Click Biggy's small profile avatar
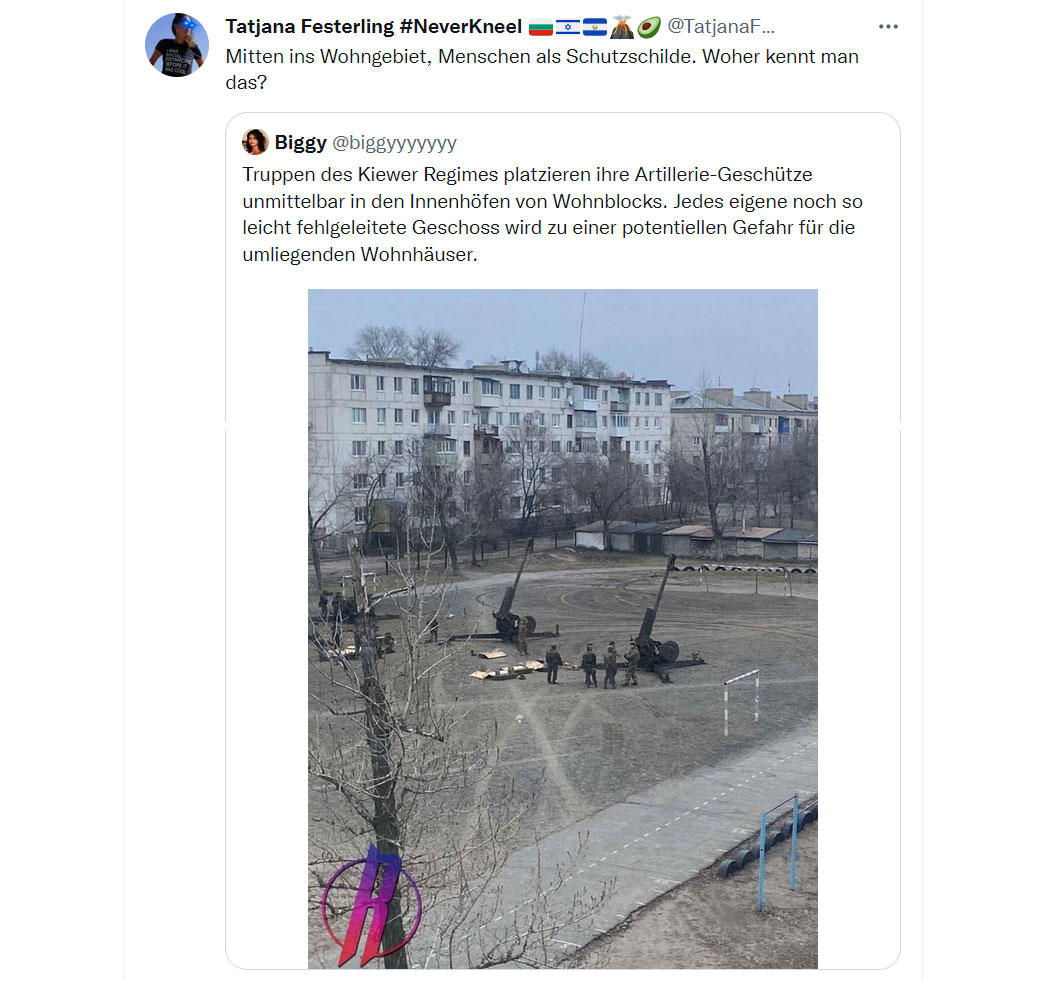The height and width of the screenshot is (981, 1050). point(255,142)
